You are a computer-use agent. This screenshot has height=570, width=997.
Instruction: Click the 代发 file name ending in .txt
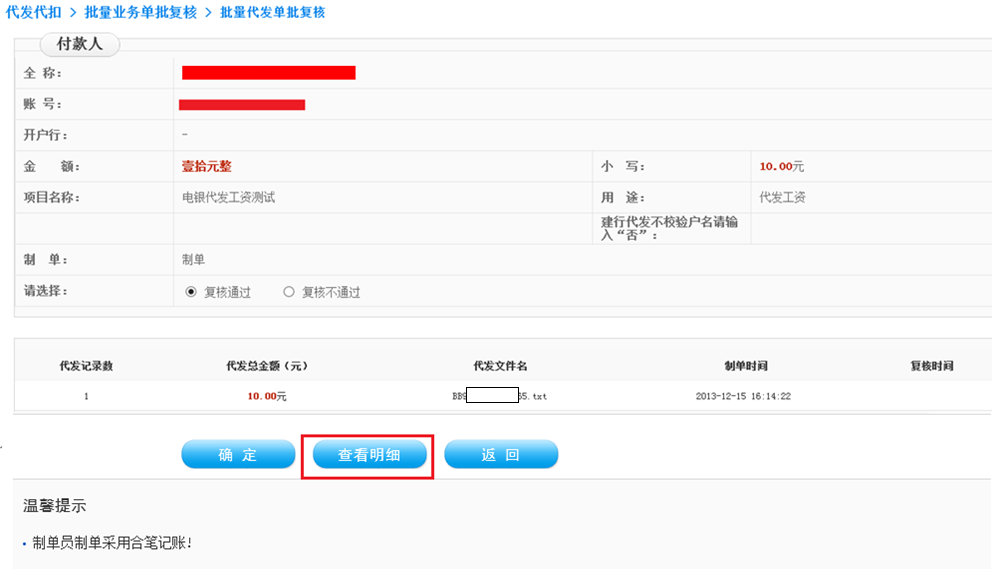(499, 396)
